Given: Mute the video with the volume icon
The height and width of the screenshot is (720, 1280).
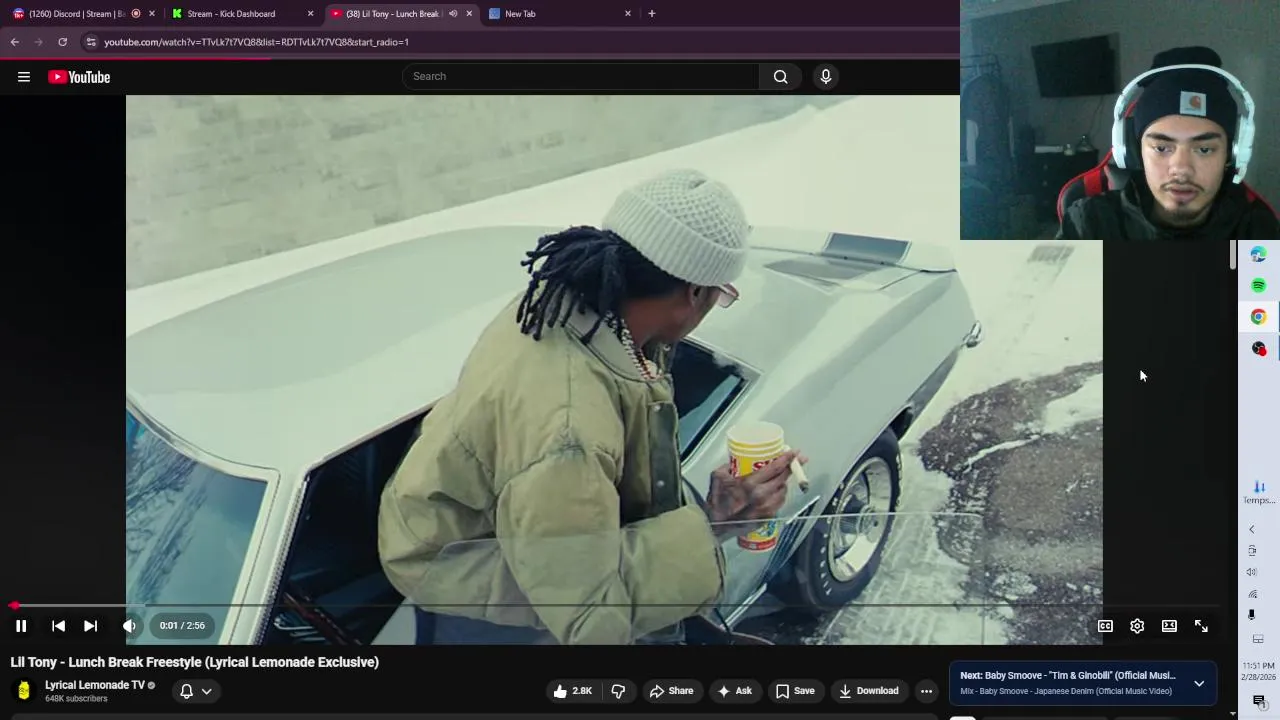Looking at the screenshot, I should [x=129, y=626].
